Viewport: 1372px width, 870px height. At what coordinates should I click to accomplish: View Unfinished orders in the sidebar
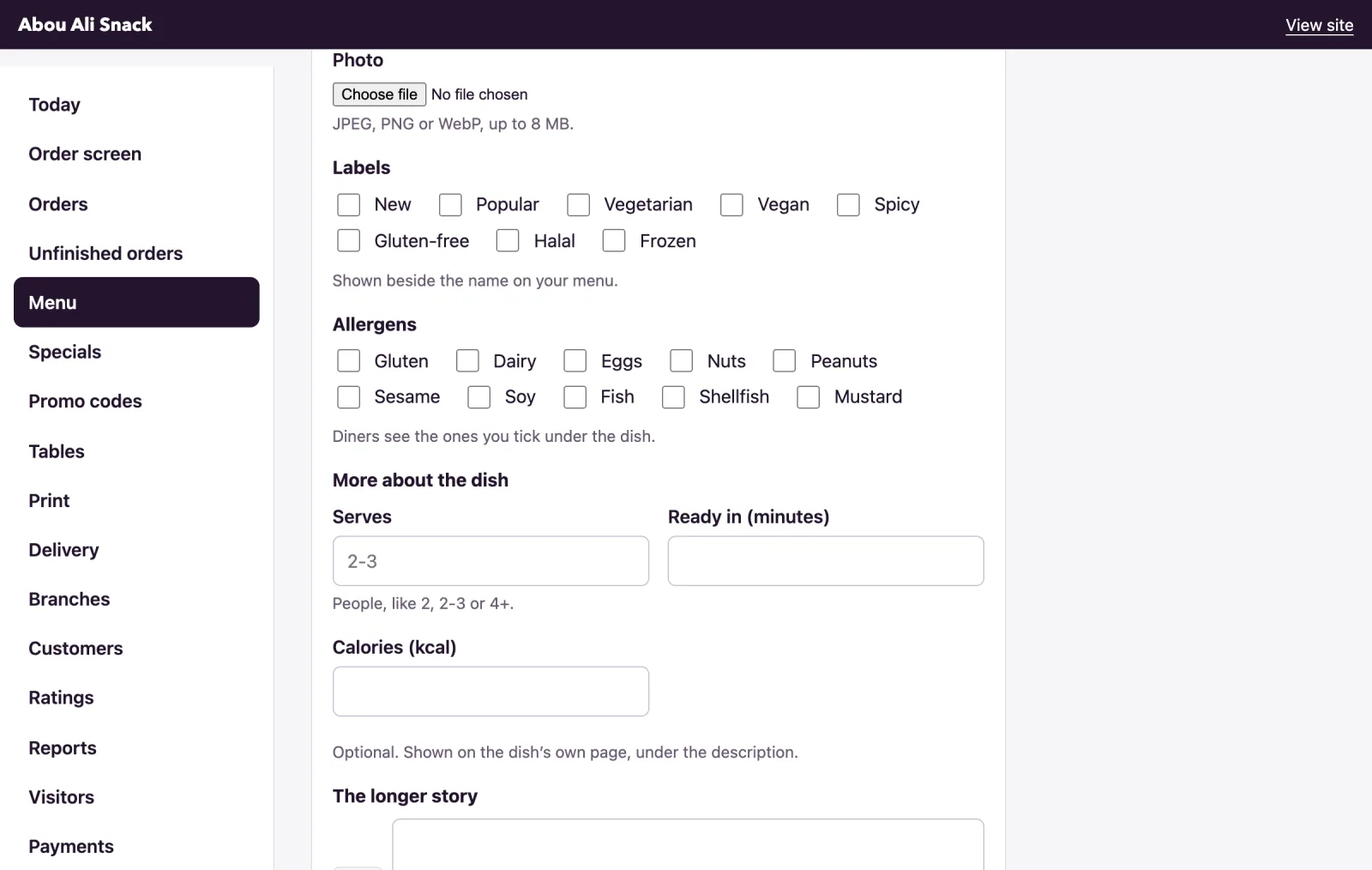coord(136,253)
